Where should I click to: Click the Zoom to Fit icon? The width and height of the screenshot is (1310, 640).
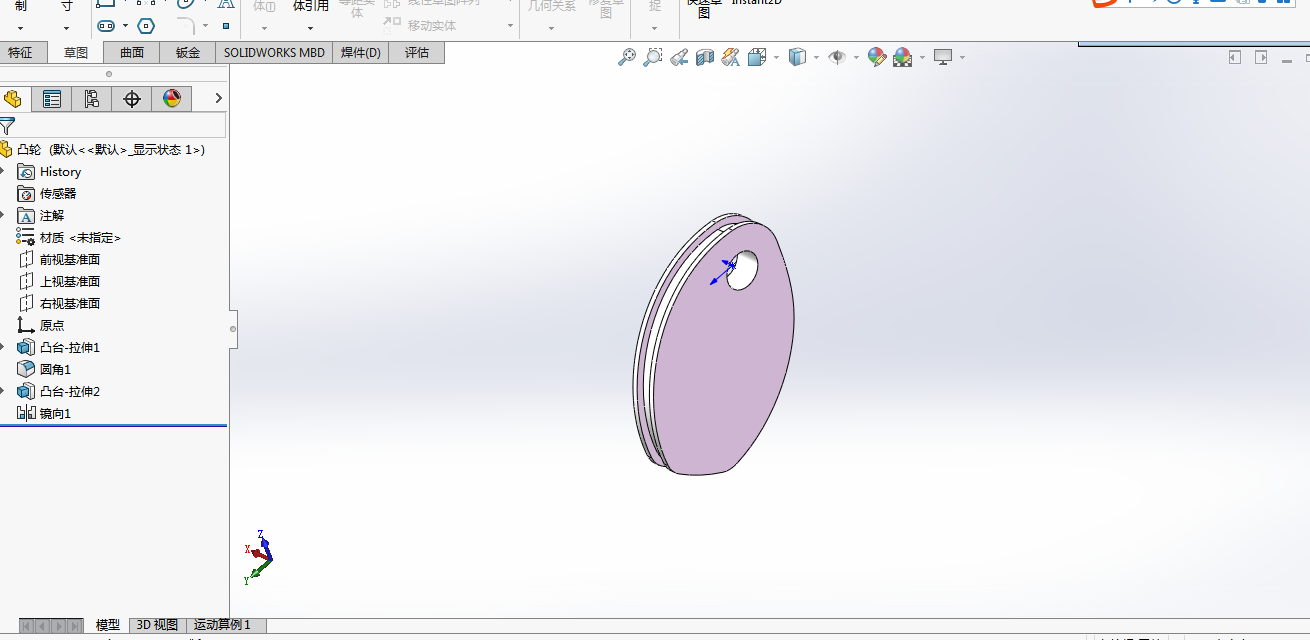coord(627,58)
